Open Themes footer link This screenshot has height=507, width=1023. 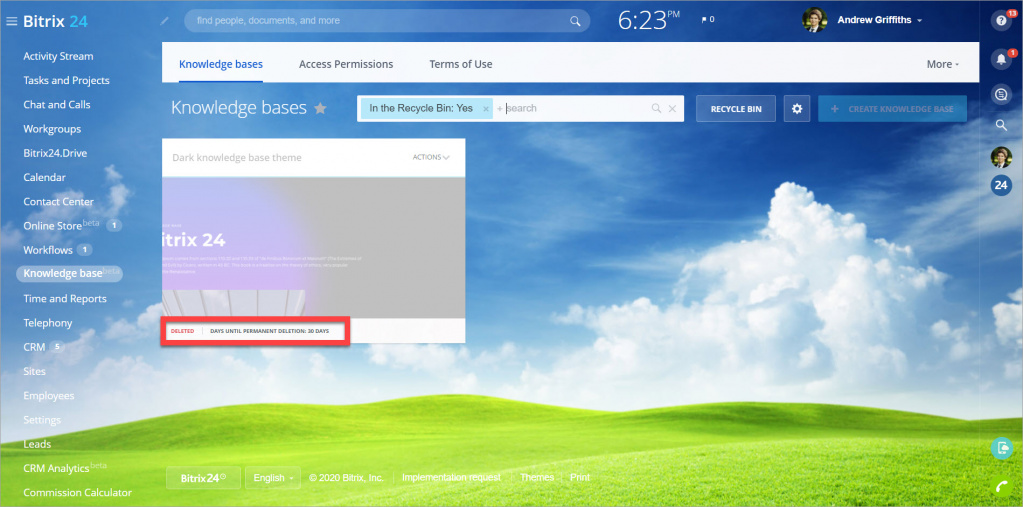537,478
